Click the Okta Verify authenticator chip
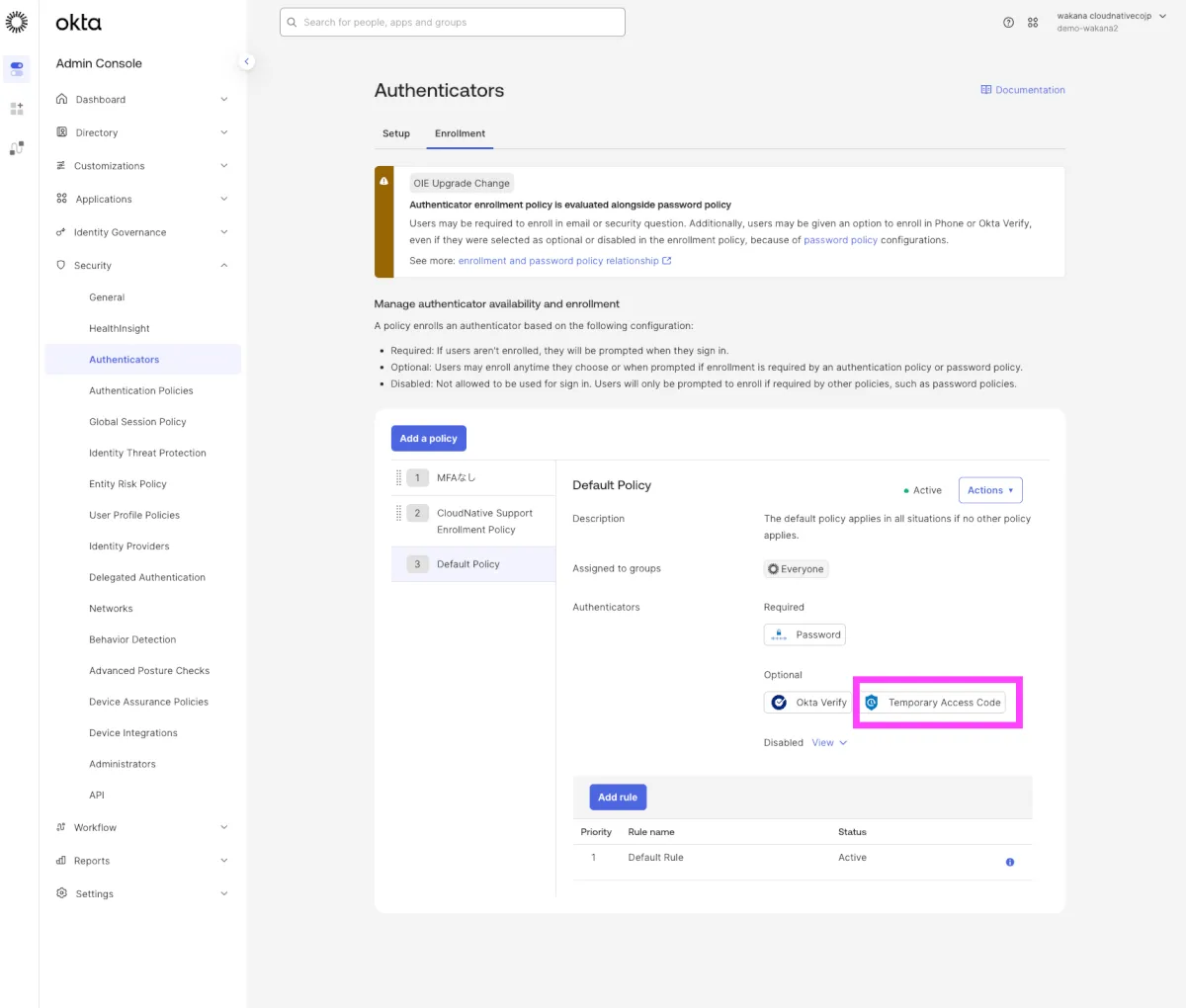Screen dimensions: 1186x1008 [808, 703]
